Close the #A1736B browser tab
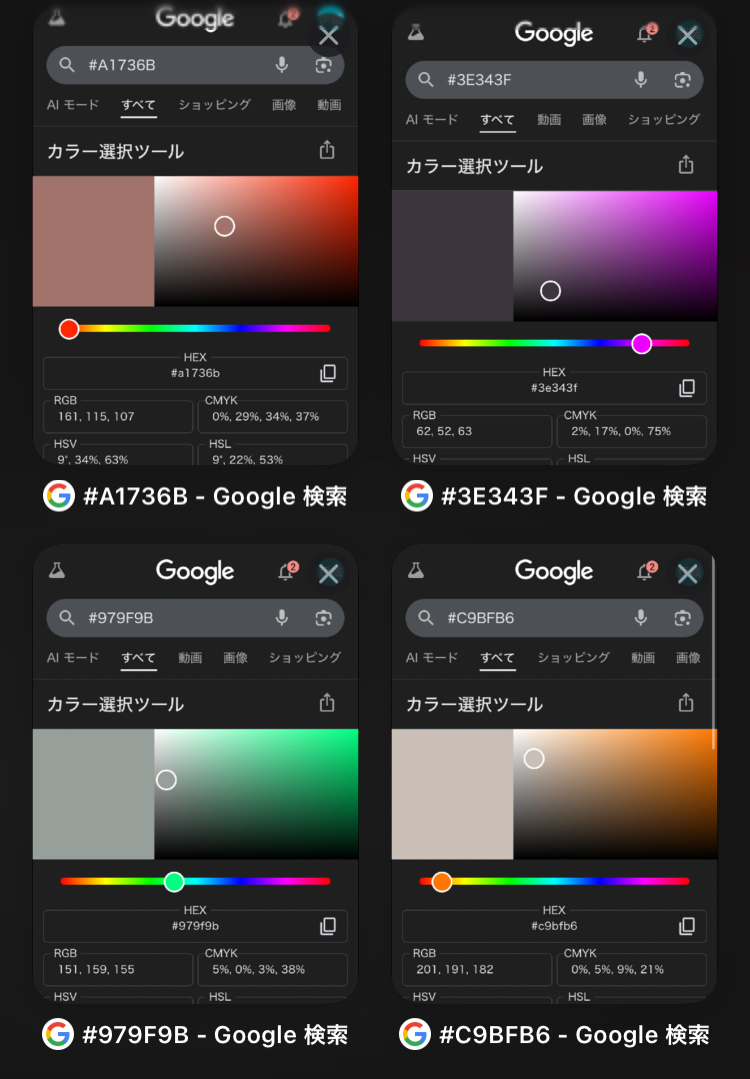The height and width of the screenshot is (1079, 750). pos(328,37)
